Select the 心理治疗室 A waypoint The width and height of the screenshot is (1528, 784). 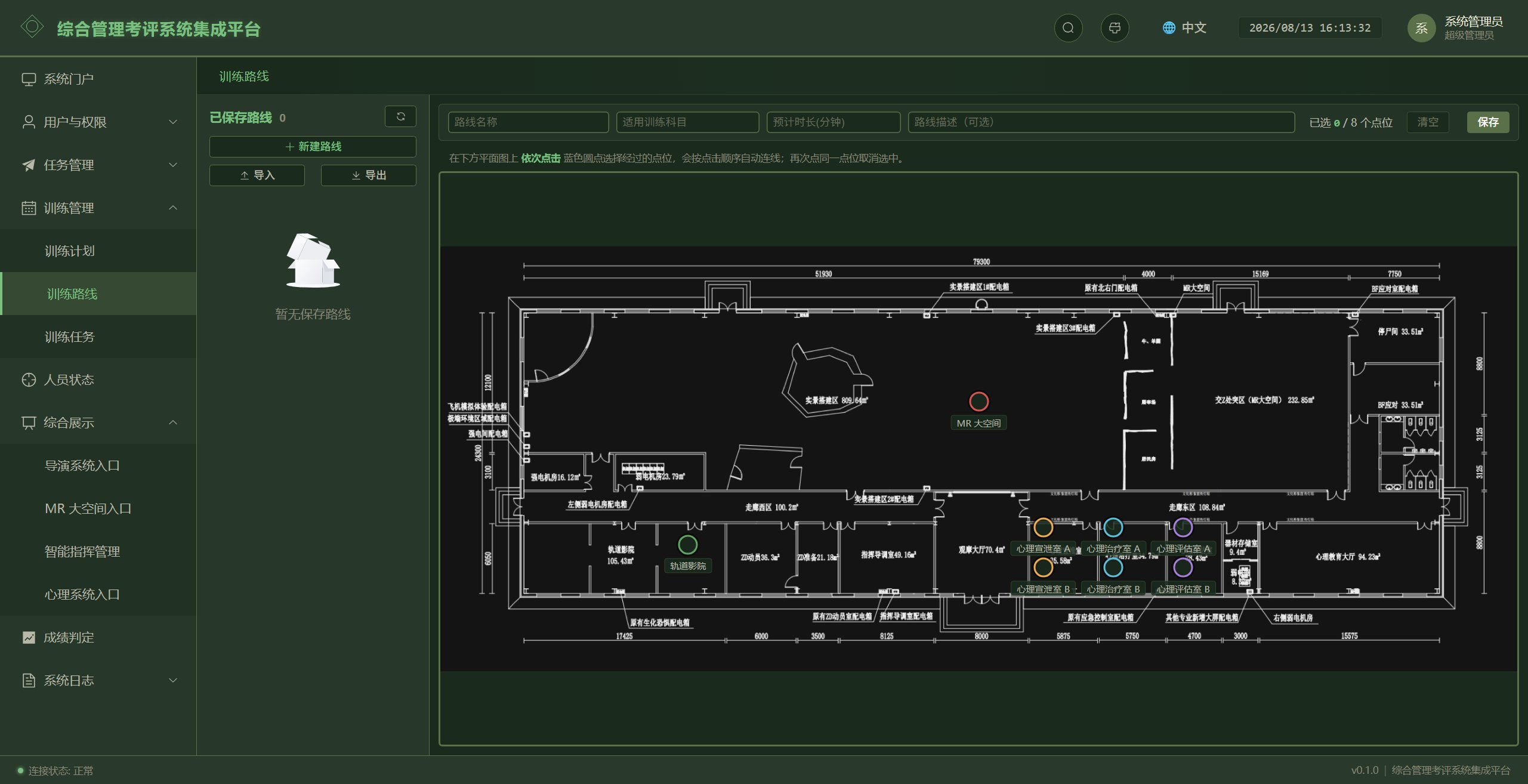(x=1113, y=527)
